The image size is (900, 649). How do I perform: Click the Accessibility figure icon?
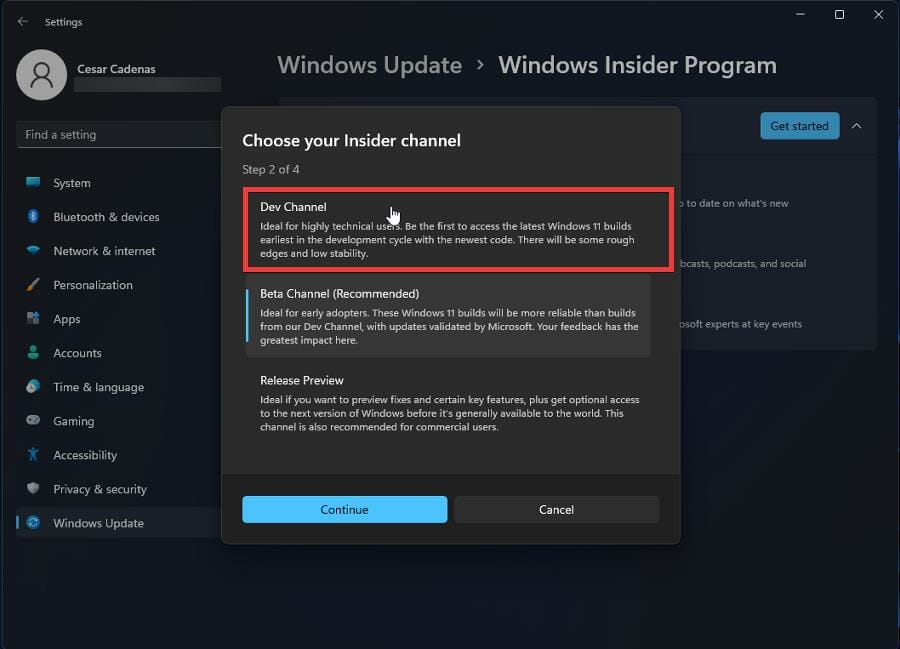33,454
